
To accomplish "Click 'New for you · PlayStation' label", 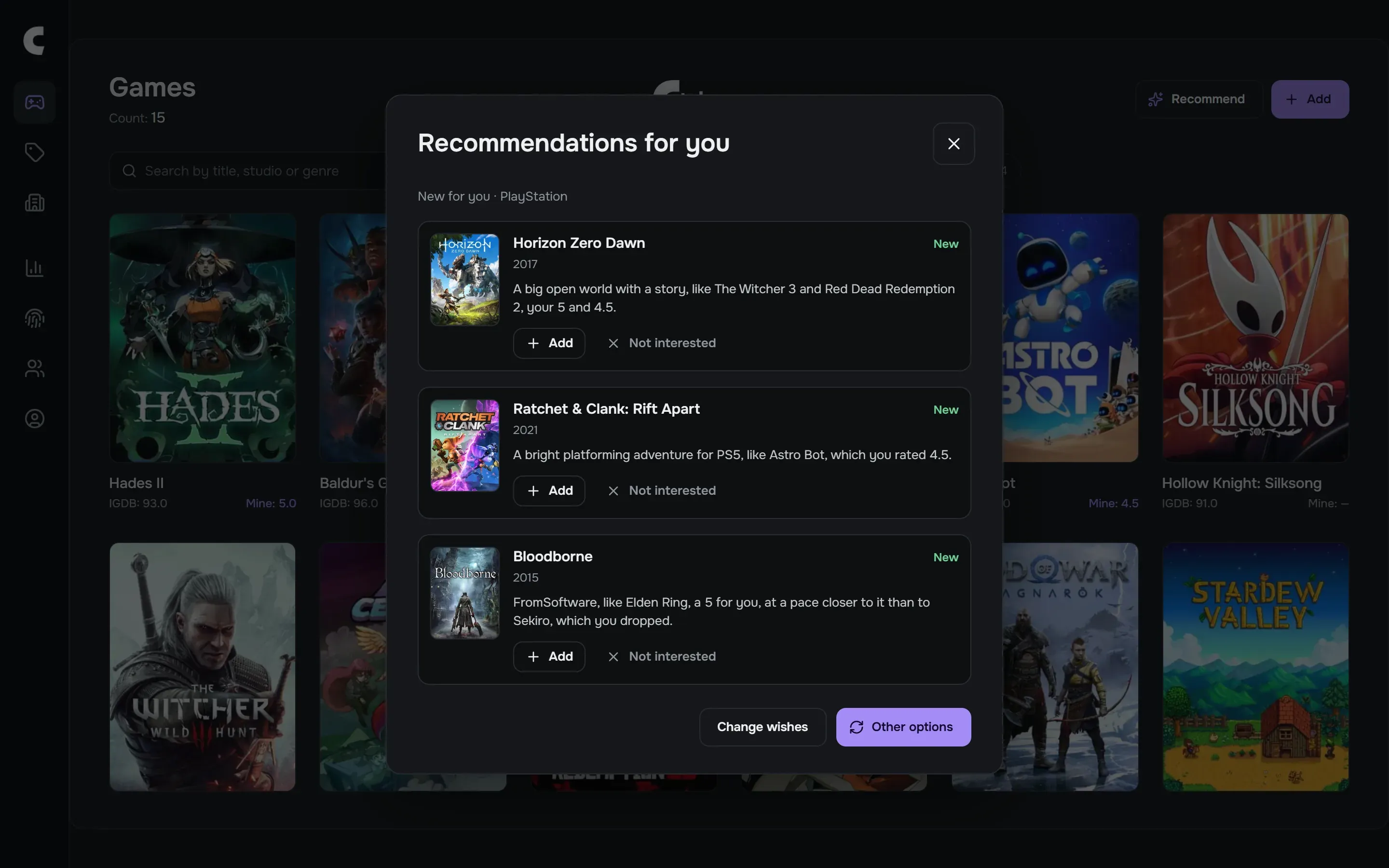I will click(x=492, y=196).
